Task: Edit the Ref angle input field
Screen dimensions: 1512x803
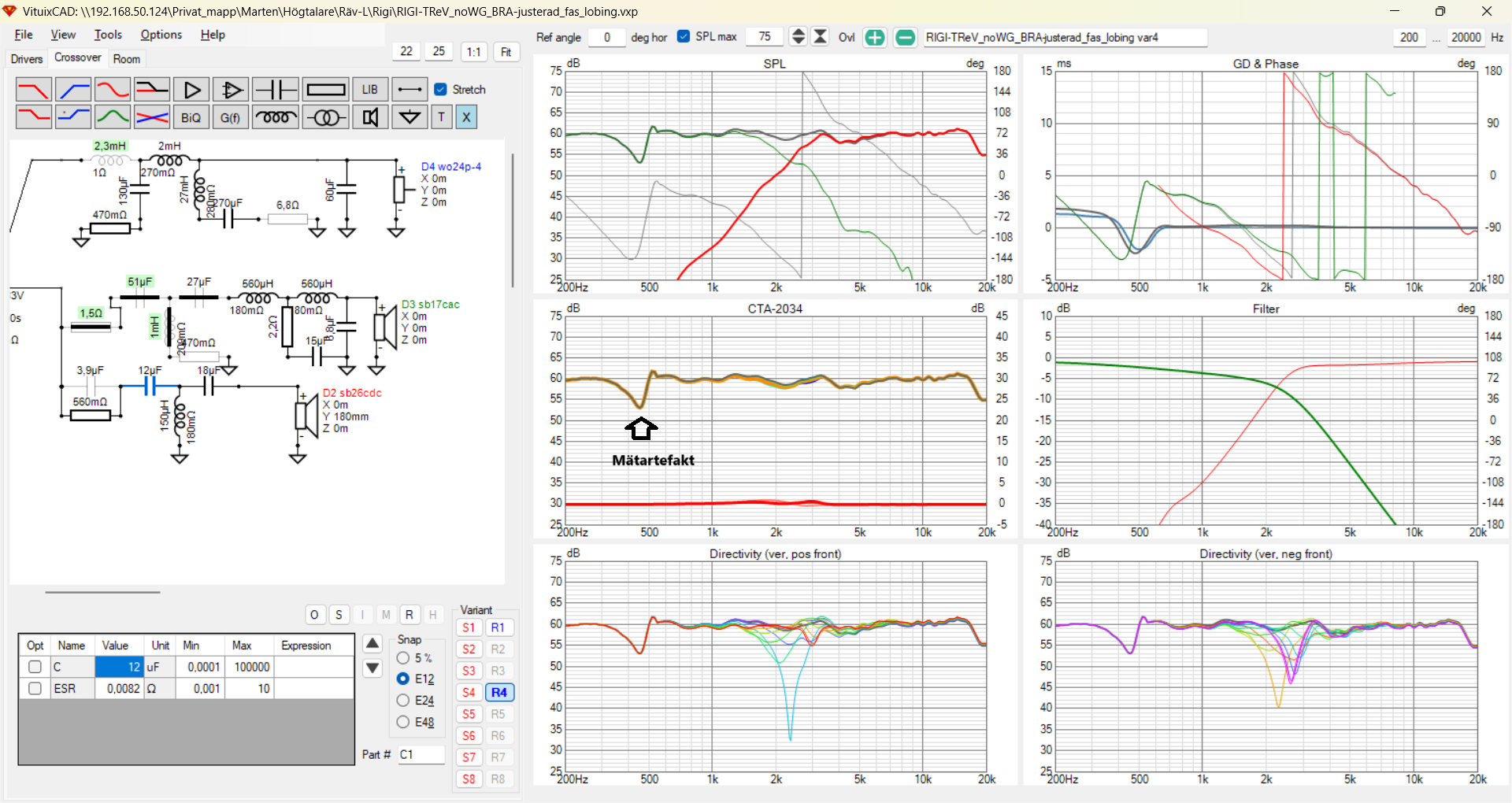Action: tap(606, 37)
